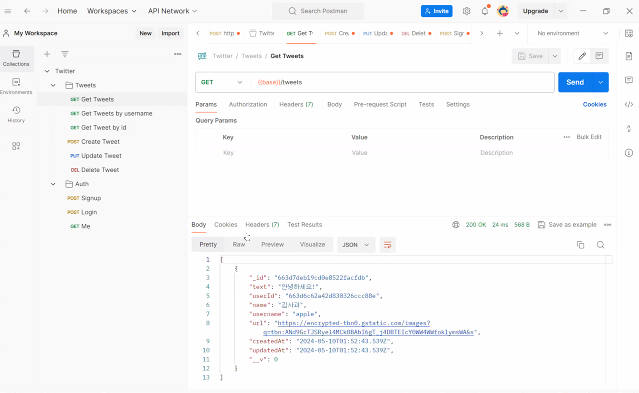Click the Invite button
The width and height of the screenshot is (639, 393).
[x=436, y=11]
